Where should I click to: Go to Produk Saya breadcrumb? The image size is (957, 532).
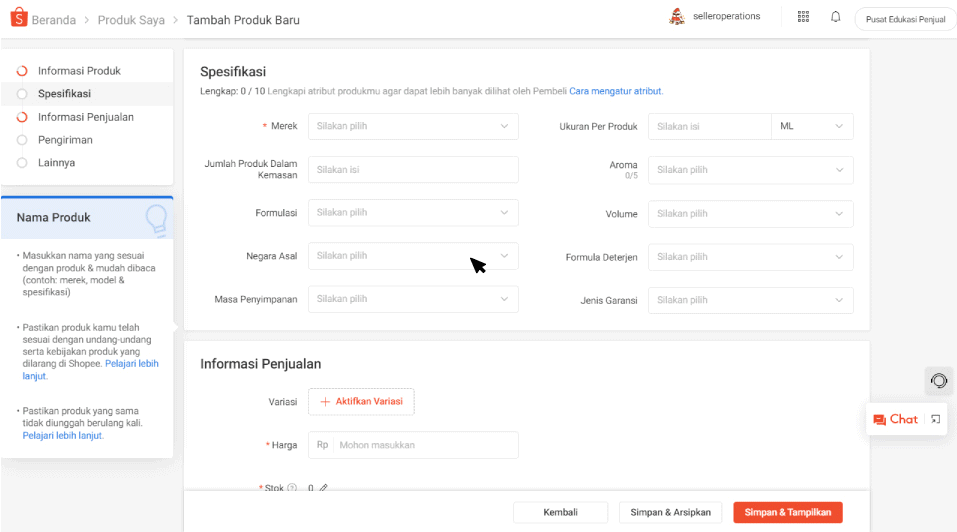(x=131, y=20)
